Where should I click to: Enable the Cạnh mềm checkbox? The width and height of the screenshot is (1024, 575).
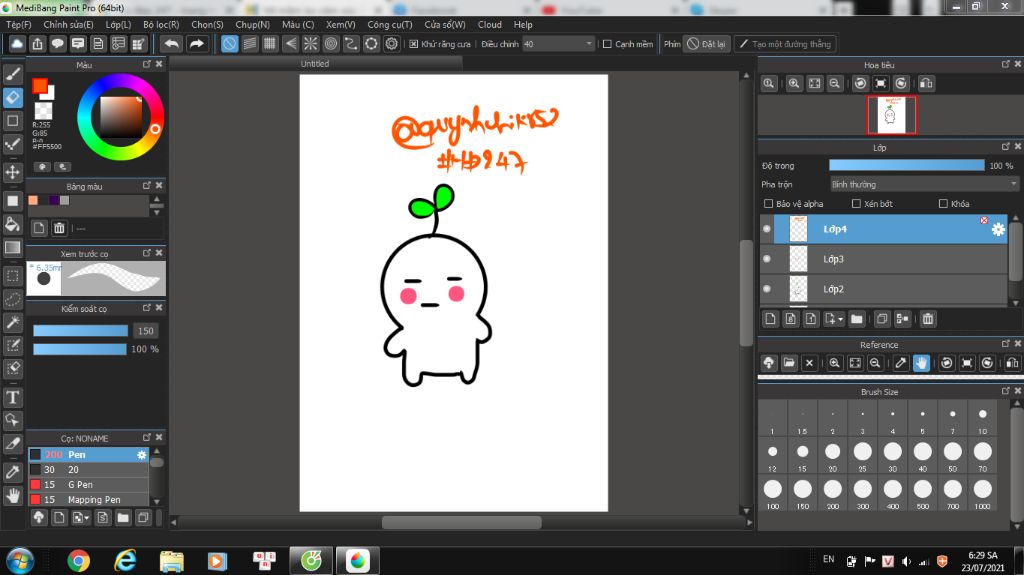(607, 44)
